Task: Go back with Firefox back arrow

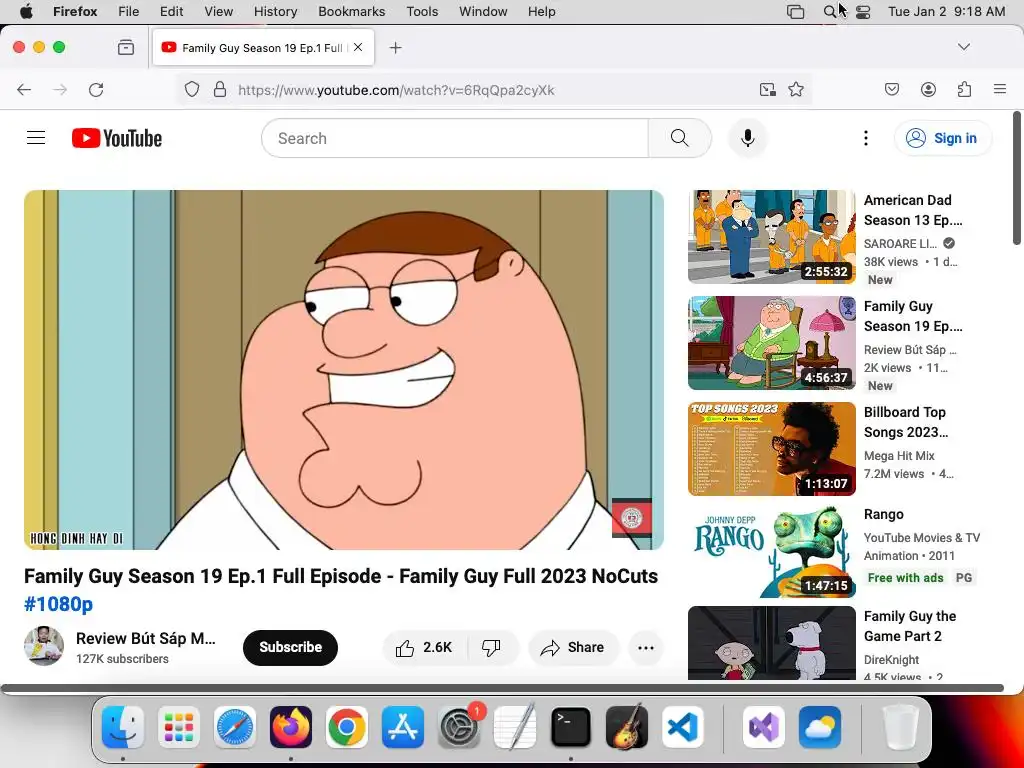Action: point(24,89)
